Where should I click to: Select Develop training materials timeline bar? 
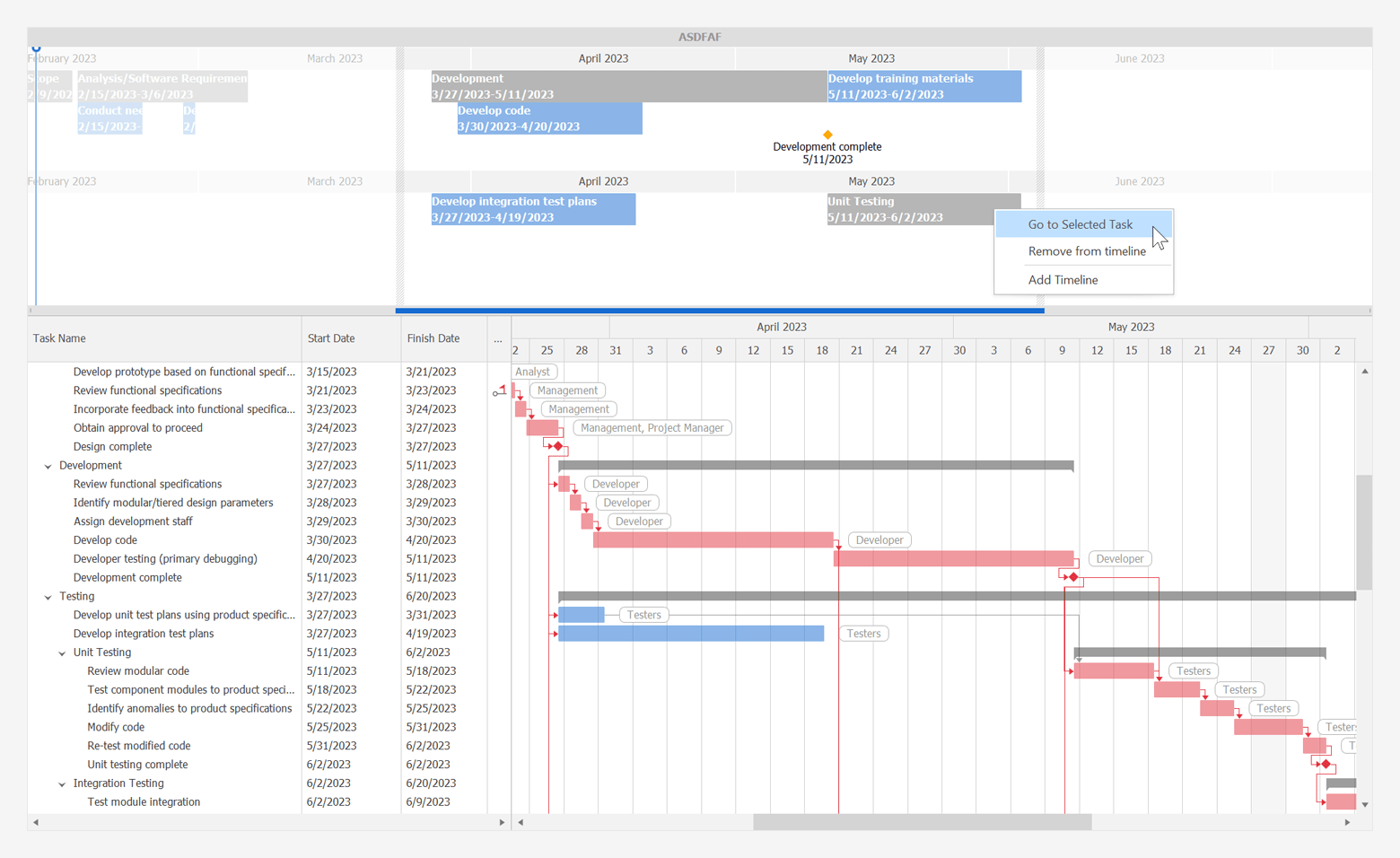point(924,86)
